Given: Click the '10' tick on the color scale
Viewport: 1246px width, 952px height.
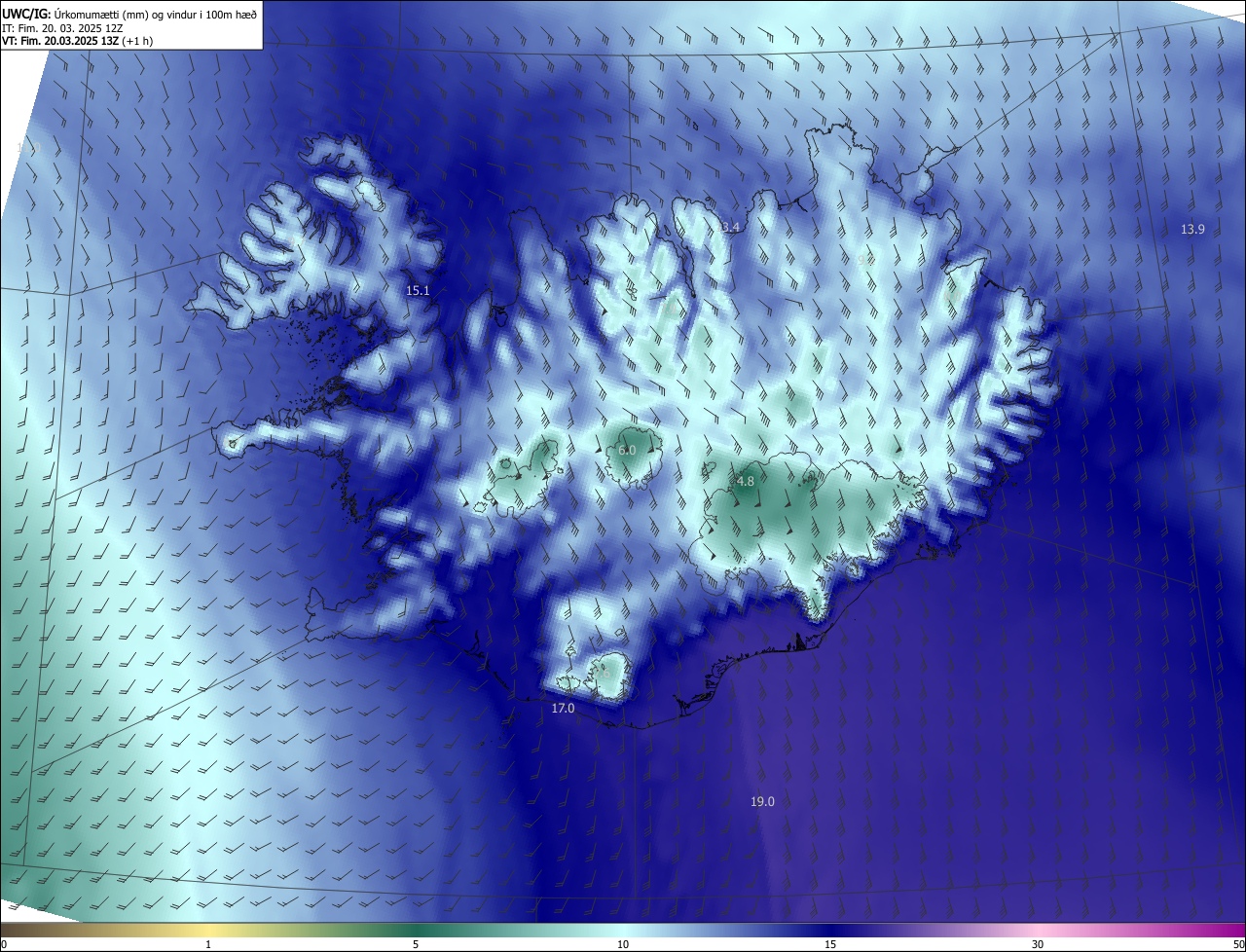Looking at the screenshot, I should 623,944.
